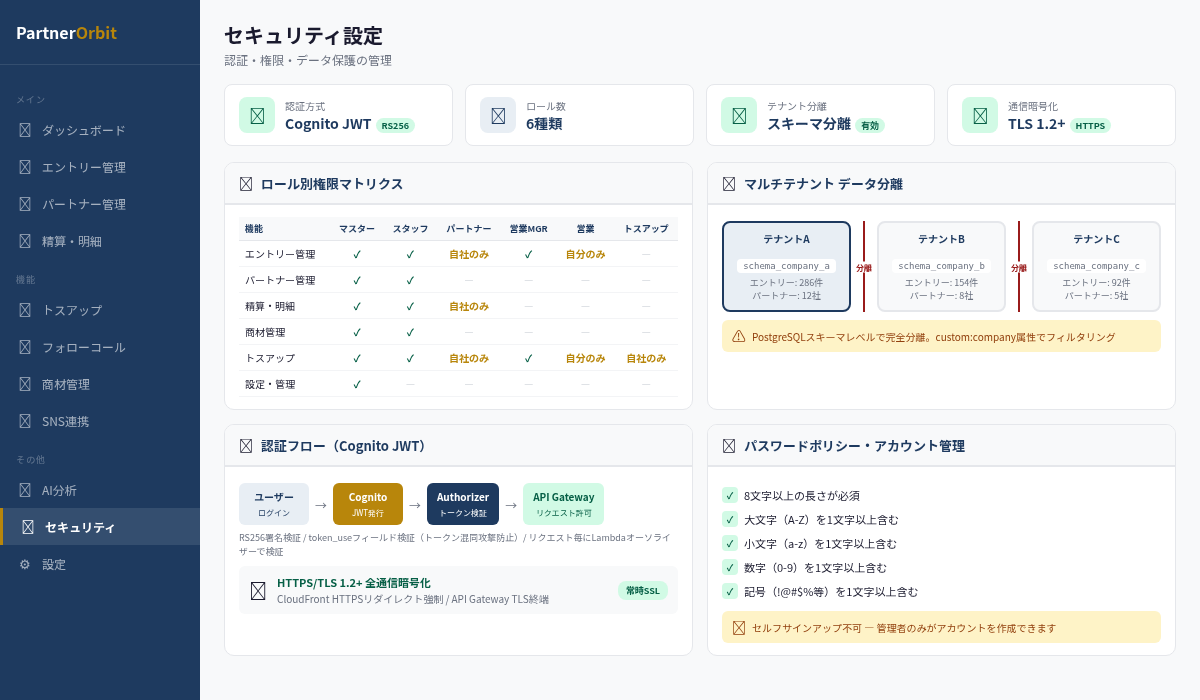The image size is (1200, 700).
Task: Click the 大文字（A-Z）requirement checkbox
Action: tap(730, 519)
